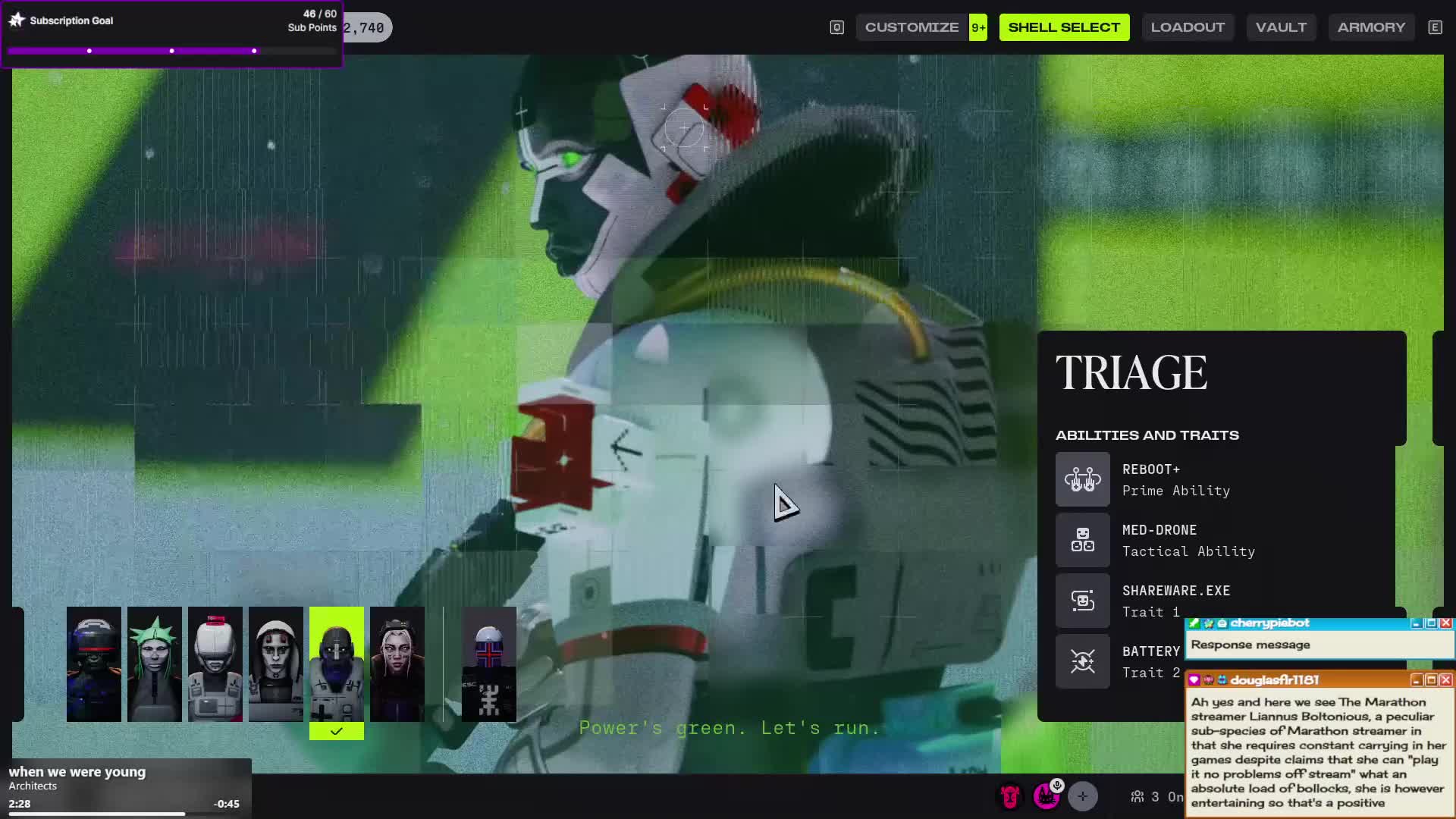This screenshot has height=819, width=1456.
Task: Choose the green spiky crown shell portrait
Action: (155, 664)
